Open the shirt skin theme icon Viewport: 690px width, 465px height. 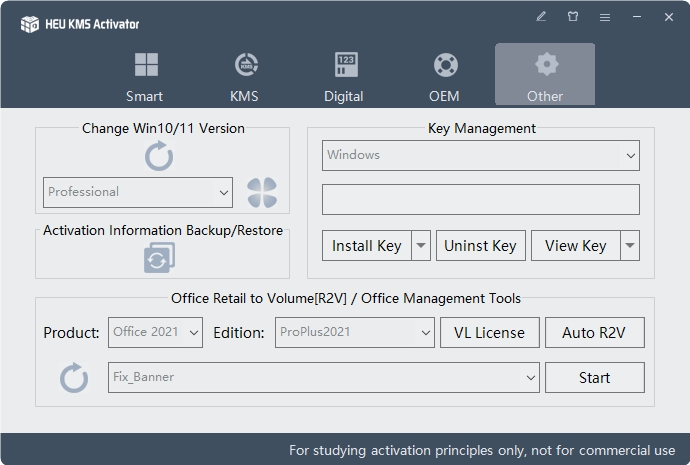coord(573,17)
